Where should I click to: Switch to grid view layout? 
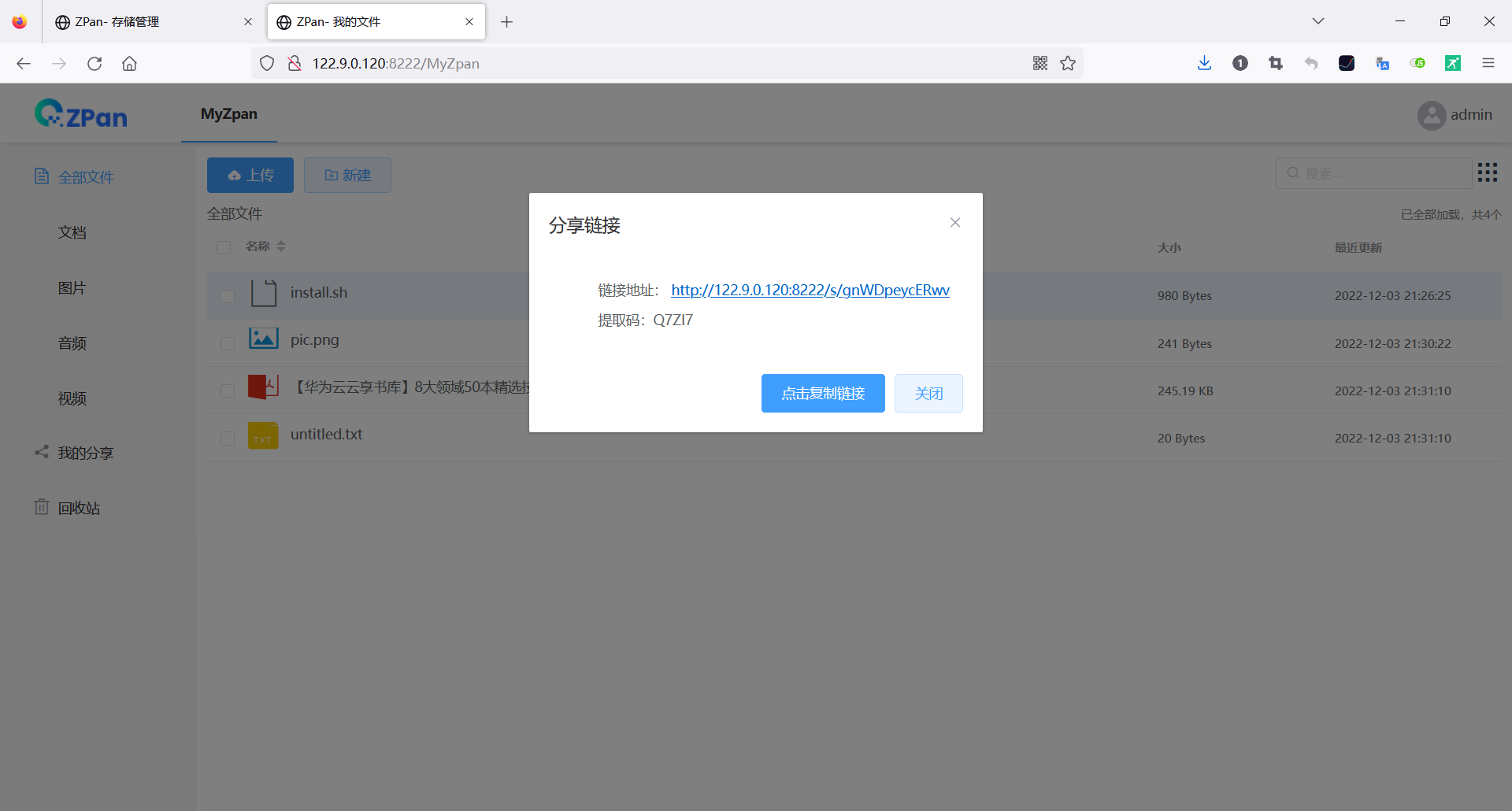click(x=1488, y=172)
